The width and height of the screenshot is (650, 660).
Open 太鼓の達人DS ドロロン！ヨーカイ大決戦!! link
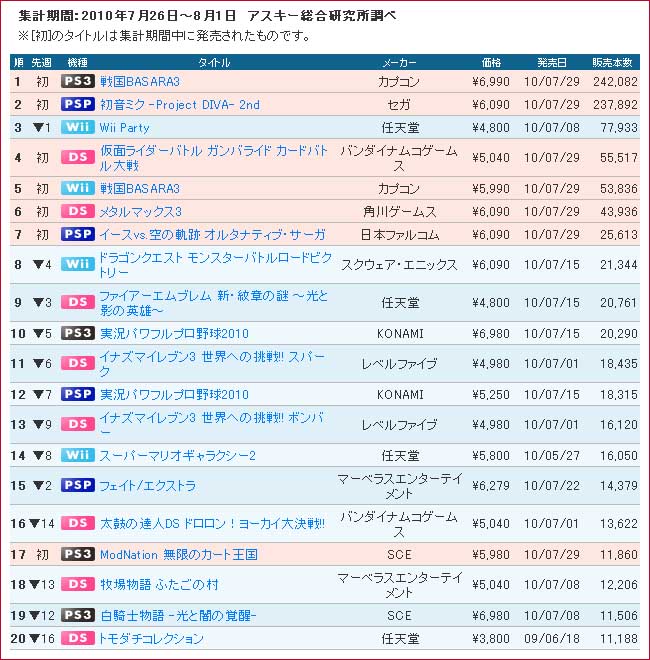(212, 524)
